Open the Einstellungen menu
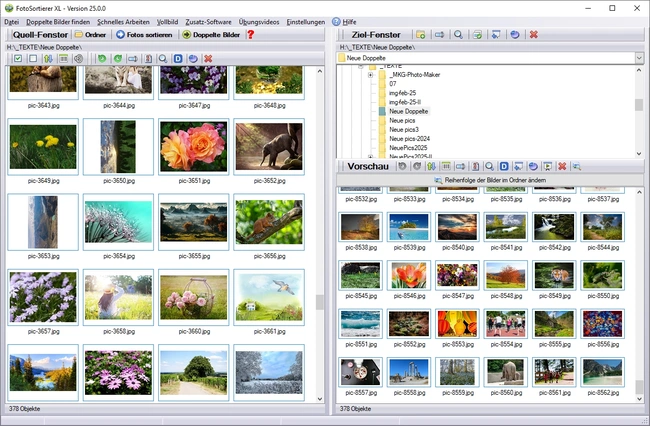Screen dimensions: 650x426 tap(306, 22)
